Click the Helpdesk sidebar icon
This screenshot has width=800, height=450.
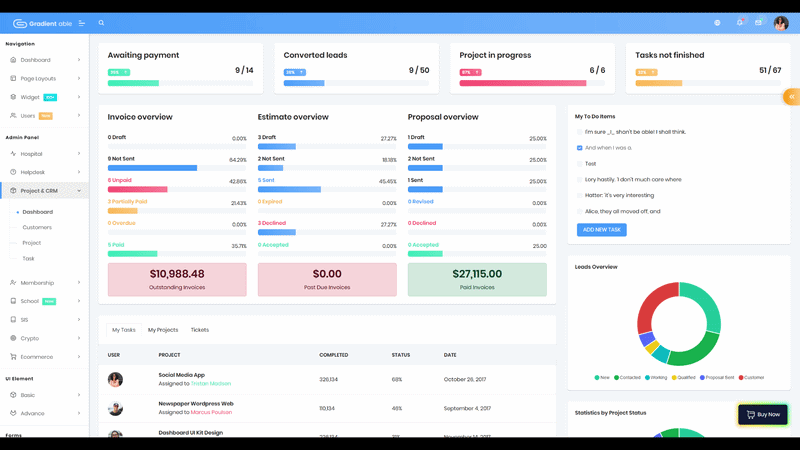[x=13, y=172]
